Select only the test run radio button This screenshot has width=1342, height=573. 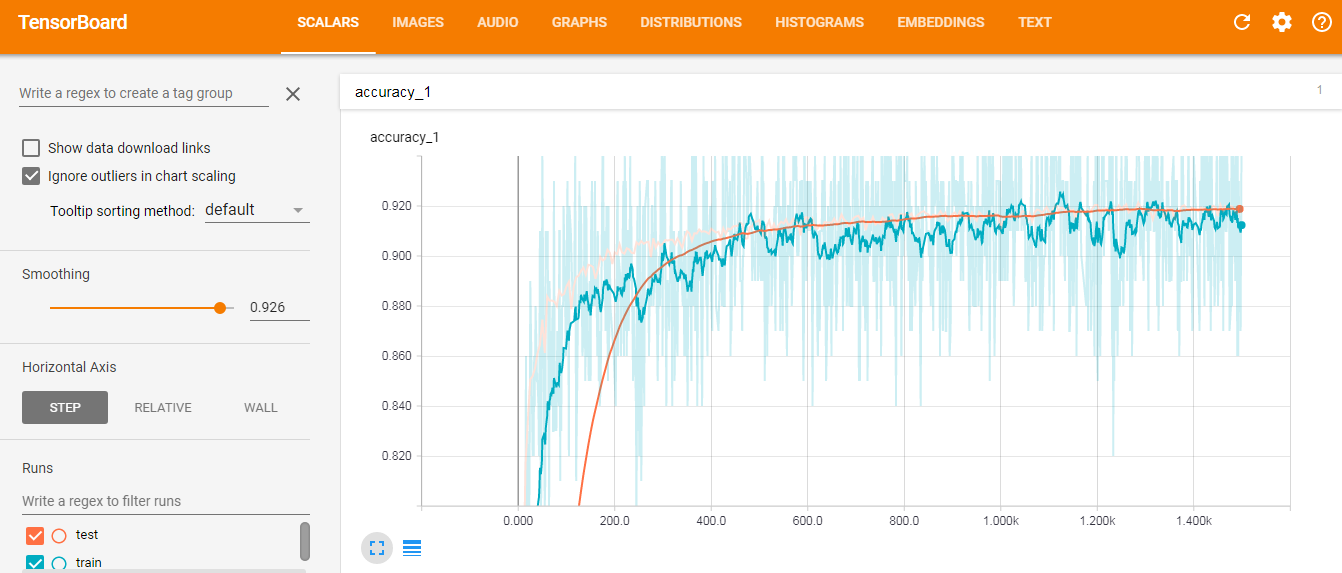59,535
